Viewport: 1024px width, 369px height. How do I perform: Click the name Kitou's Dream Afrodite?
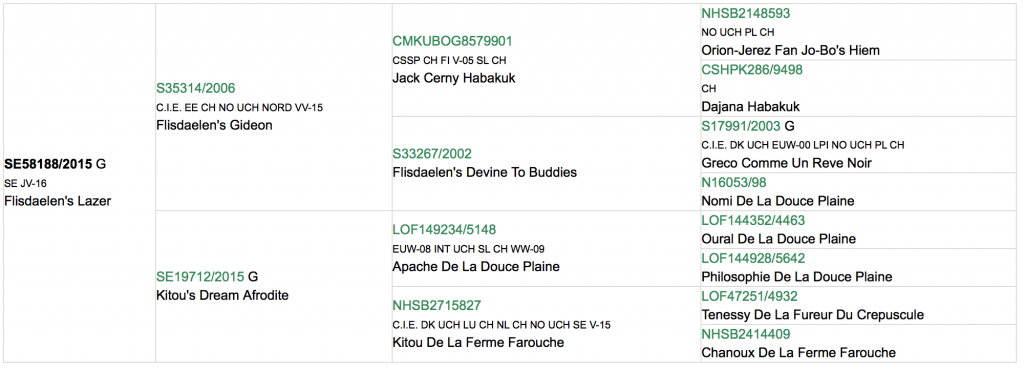(223, 295)
